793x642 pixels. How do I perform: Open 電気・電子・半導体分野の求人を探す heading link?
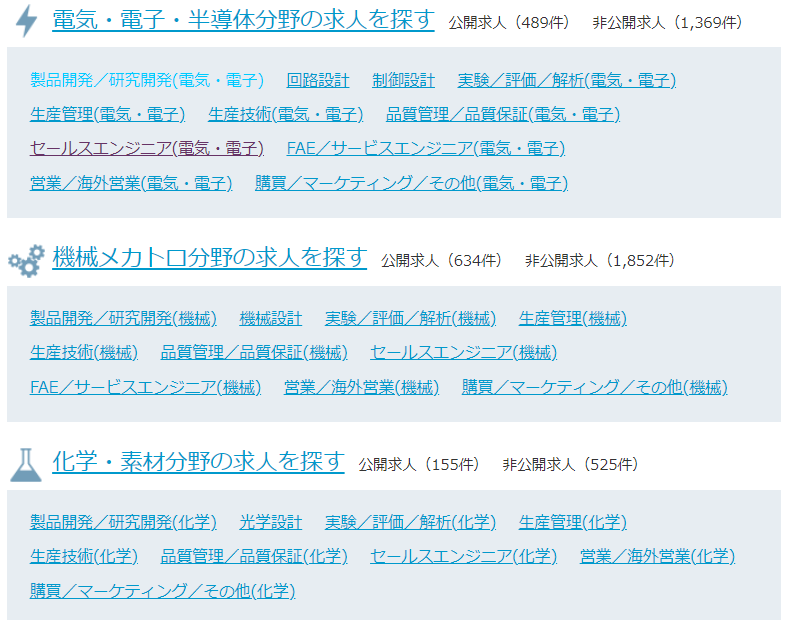pos(243,20)
